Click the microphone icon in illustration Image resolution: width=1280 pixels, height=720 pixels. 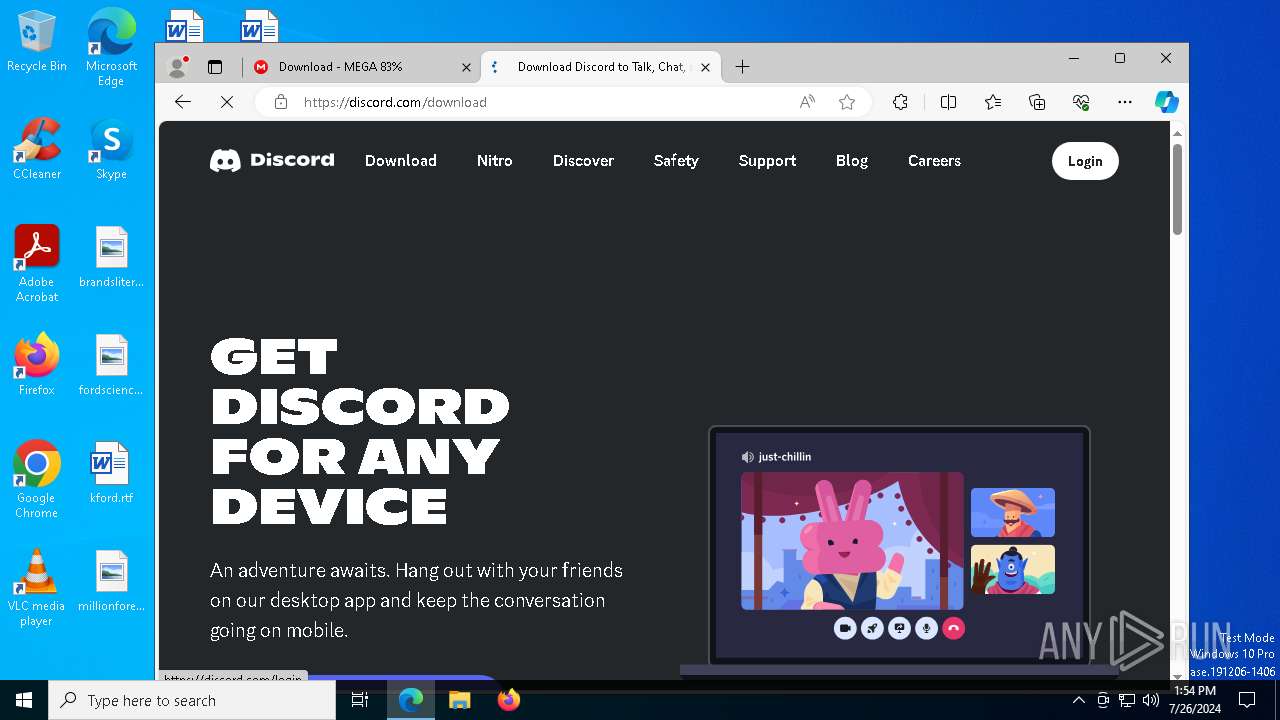click(926, 628)
